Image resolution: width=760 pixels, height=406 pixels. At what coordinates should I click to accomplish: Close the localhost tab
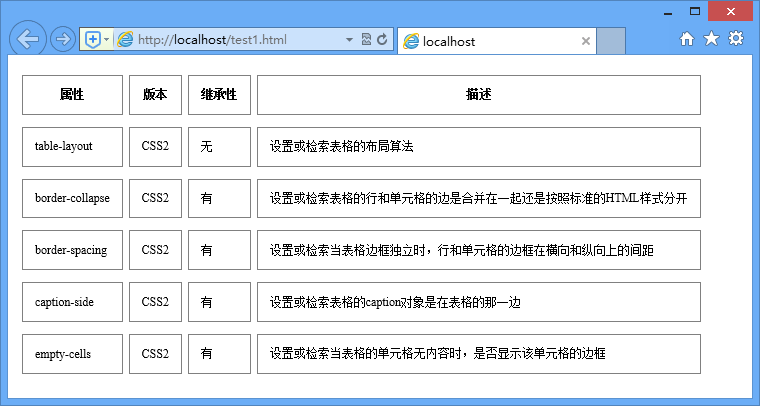[586, 41]
